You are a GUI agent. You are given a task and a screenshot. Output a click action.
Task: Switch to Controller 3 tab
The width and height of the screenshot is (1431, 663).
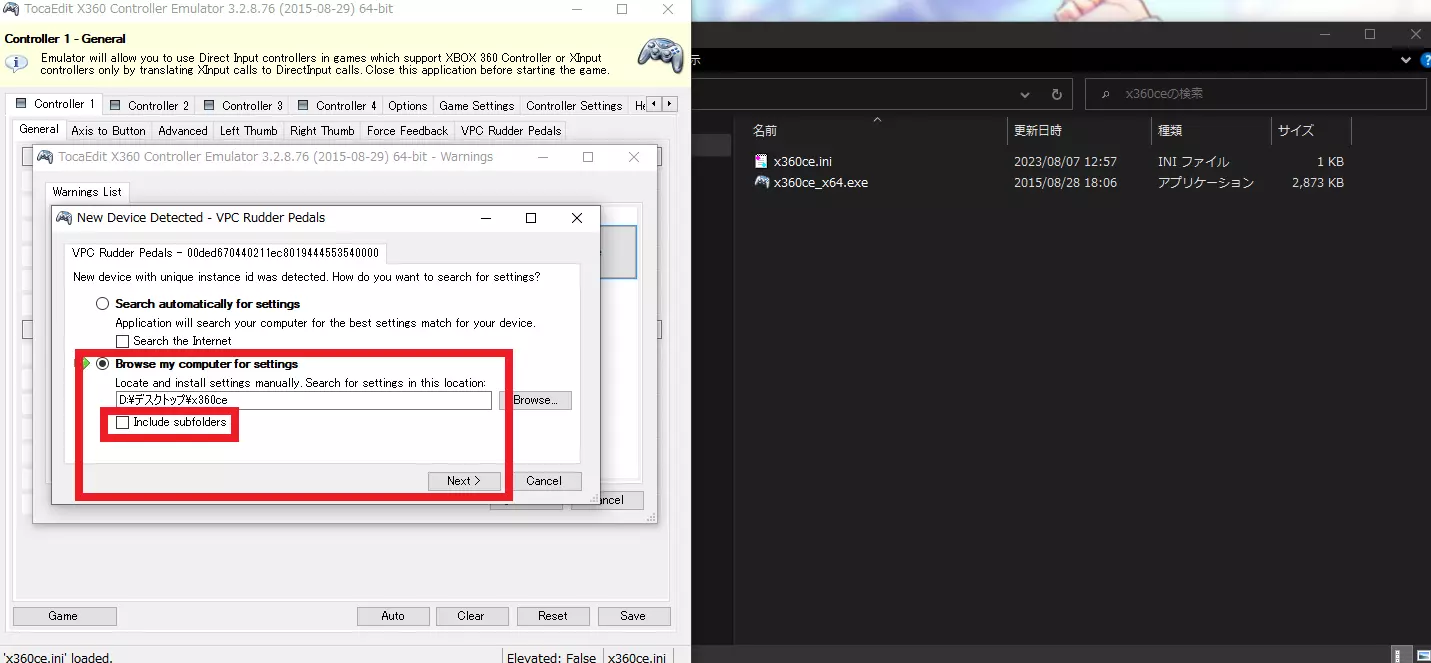click(243, 105)
